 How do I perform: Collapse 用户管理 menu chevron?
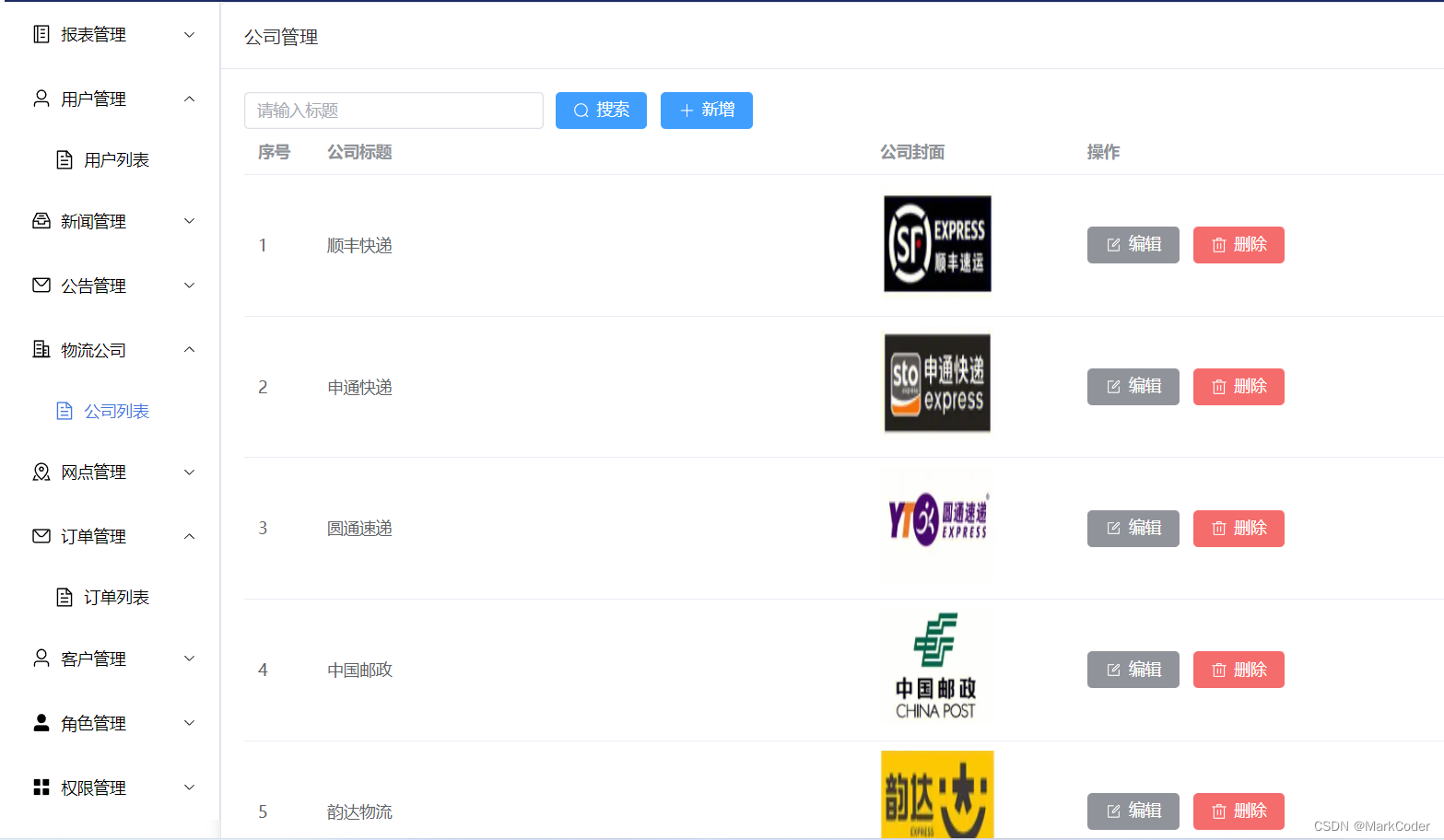(190, 99)
